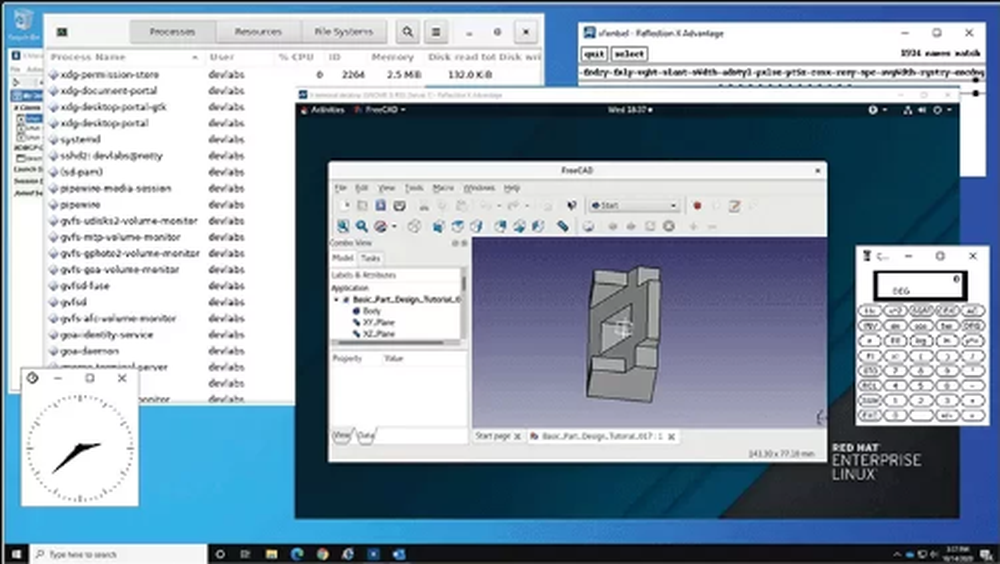1000x564 pixels.
Task: Click the What's This help icon in FreeCAD
Action: 571,205
